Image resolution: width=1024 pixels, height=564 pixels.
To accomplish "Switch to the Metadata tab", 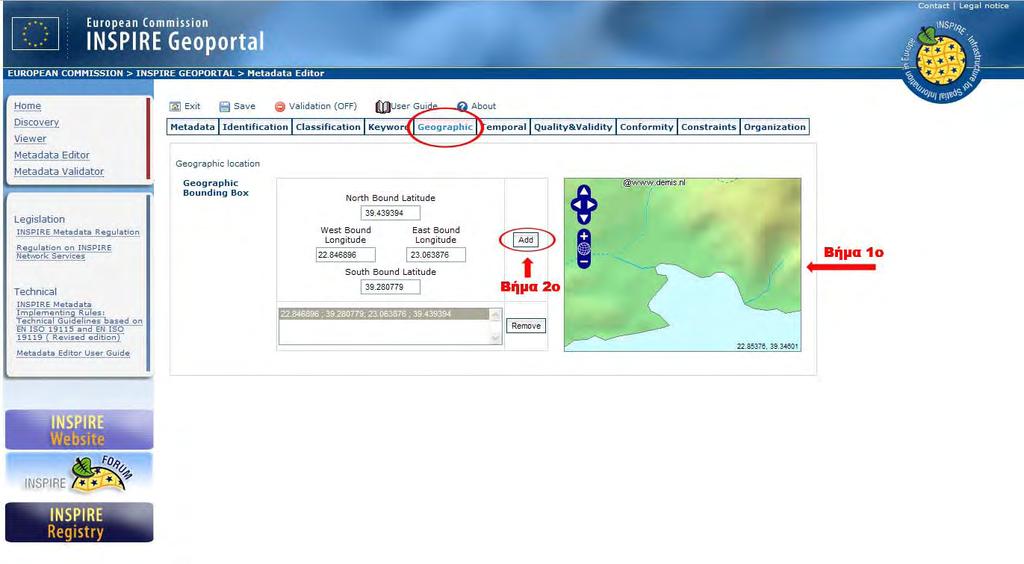I will [193, 127].
